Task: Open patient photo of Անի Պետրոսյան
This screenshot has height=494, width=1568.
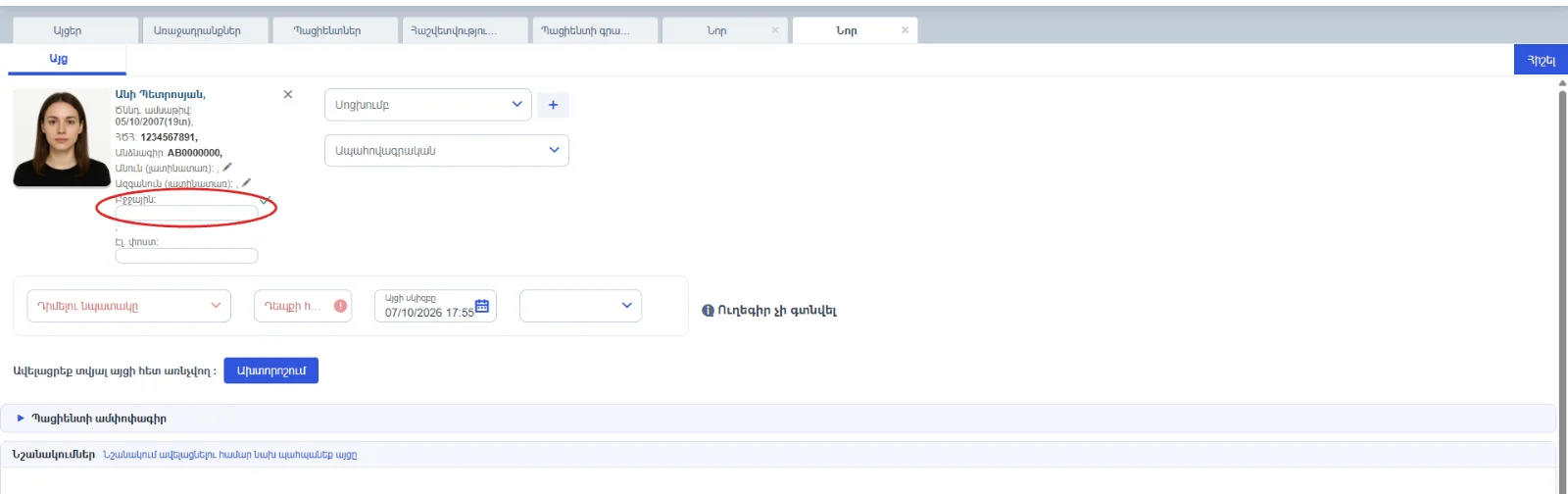Action: point(62,137)
